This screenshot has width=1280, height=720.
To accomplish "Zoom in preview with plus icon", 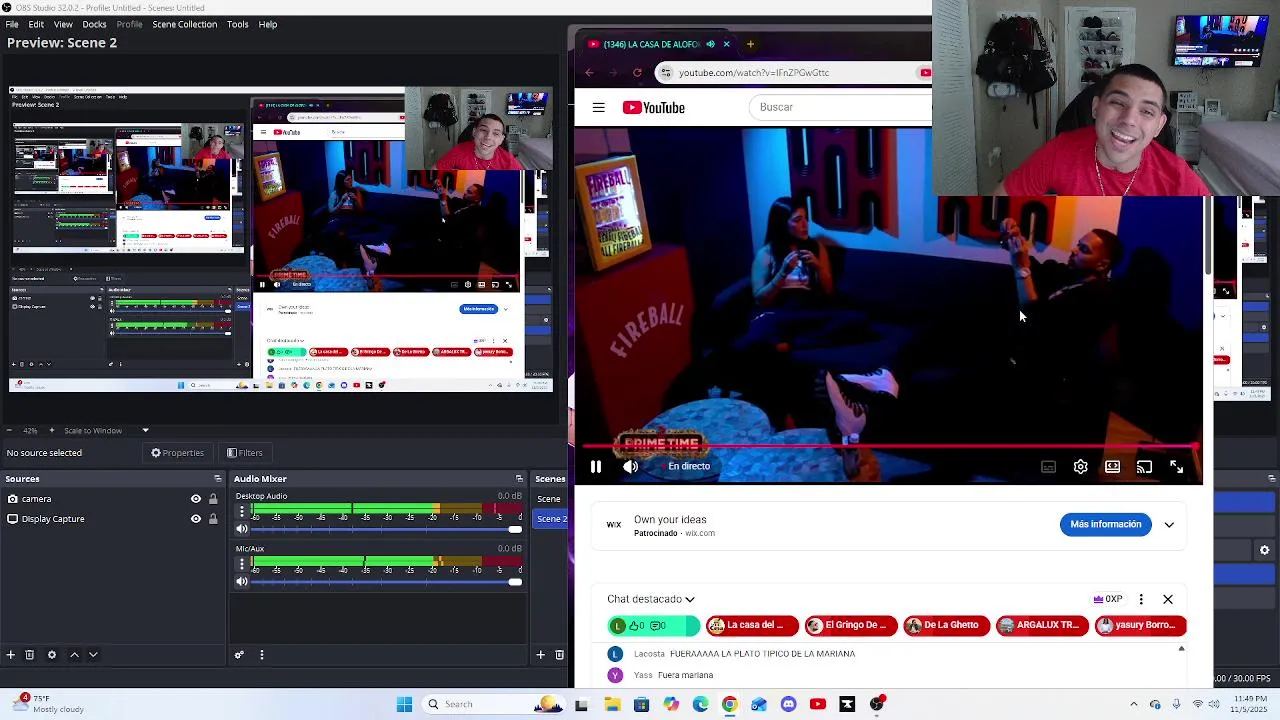I will (x=51, y=431).
